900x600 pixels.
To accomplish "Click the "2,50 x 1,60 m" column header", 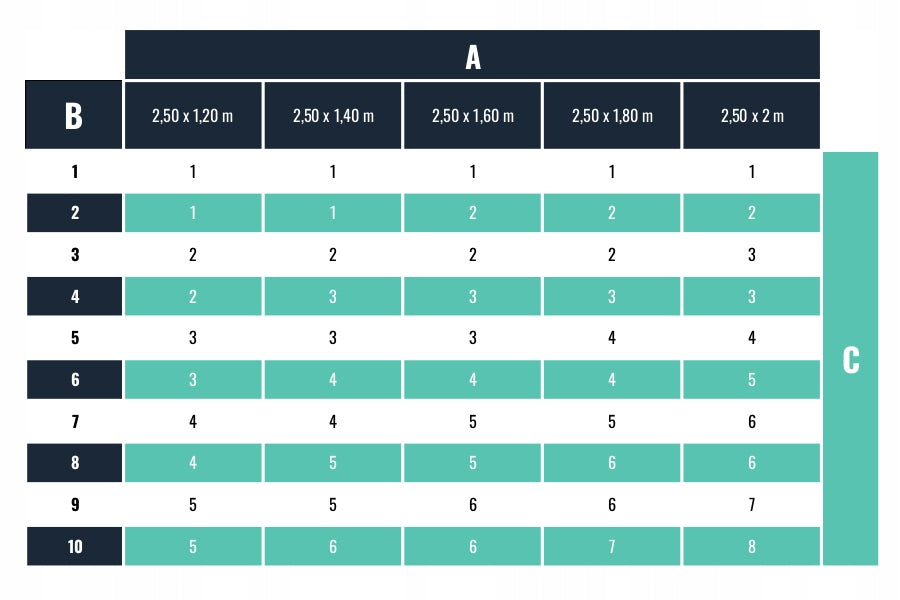I will (x=473, y=116).
